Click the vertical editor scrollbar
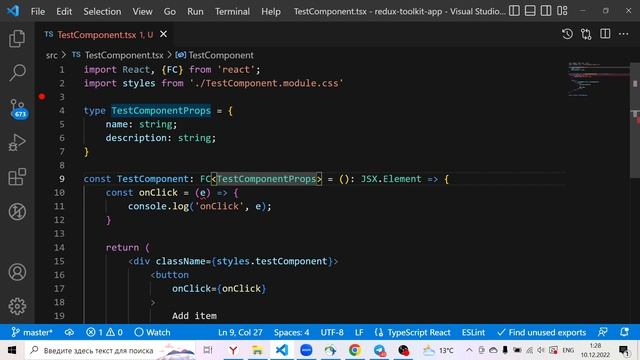Viewport: 640px width, 360px height. (x=635, y=120)
